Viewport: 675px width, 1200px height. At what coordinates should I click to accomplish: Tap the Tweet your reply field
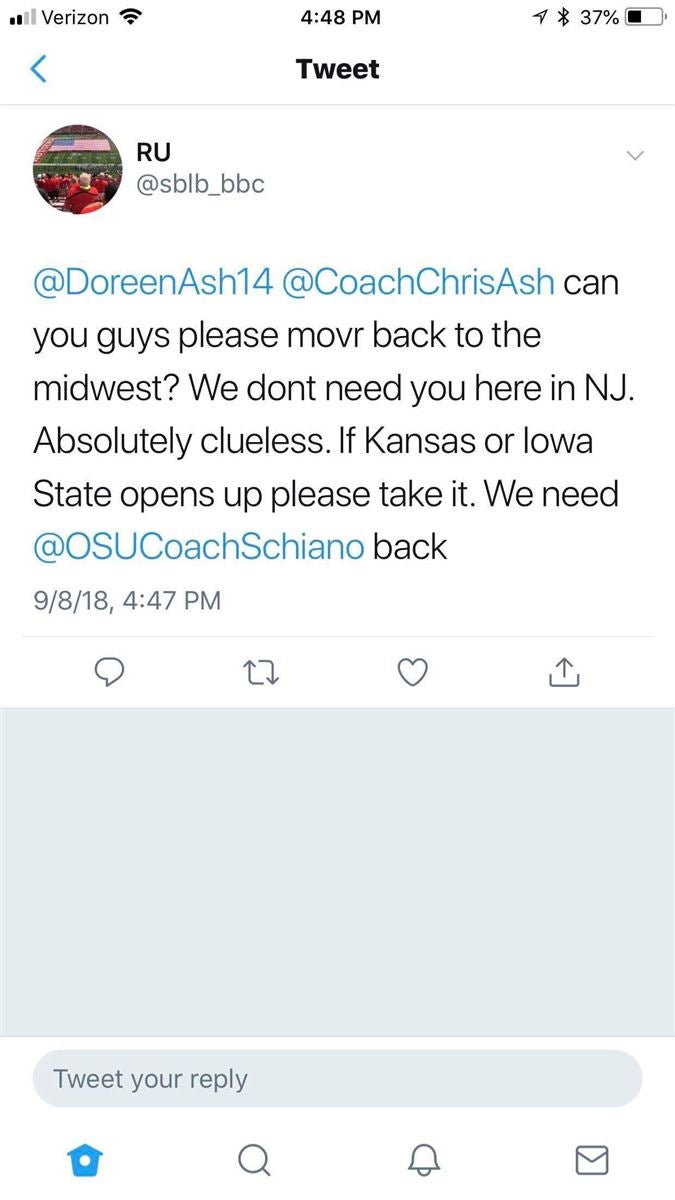click(x=337, y=1079)
